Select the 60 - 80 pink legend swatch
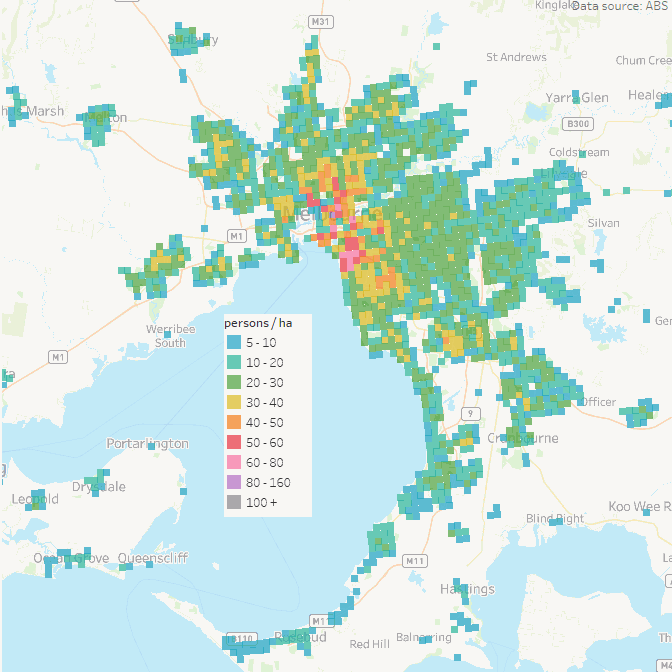Screen dimensions: 672x672 click(234, 462)
